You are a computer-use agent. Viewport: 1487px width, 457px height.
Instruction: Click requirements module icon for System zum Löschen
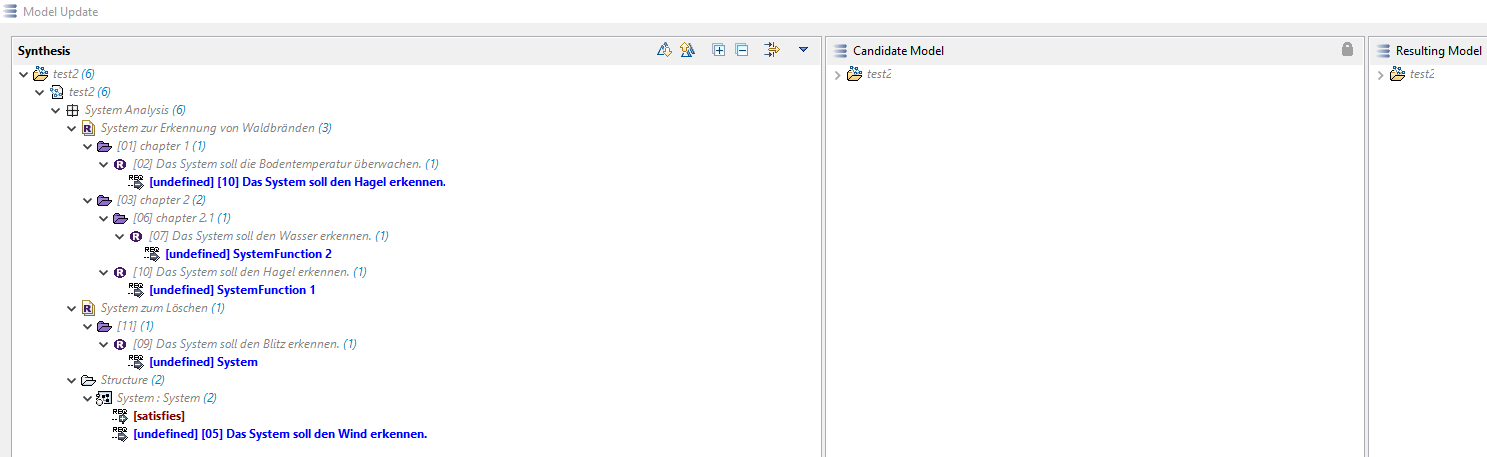(x=88, y=308)
